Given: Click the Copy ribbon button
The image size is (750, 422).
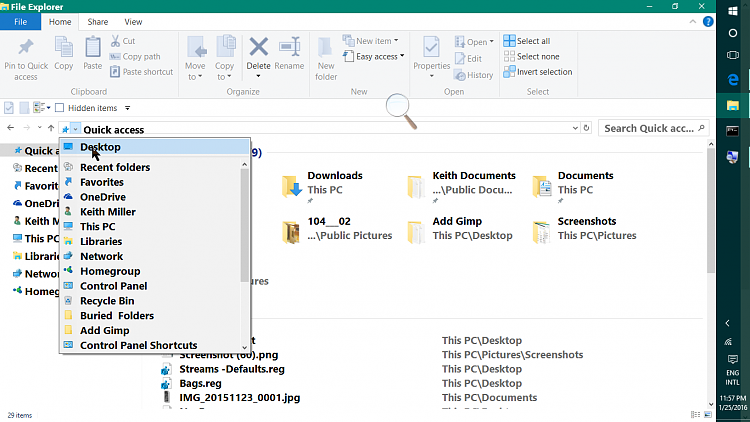Looking at the screenshot, I should (x=64, y=54).
